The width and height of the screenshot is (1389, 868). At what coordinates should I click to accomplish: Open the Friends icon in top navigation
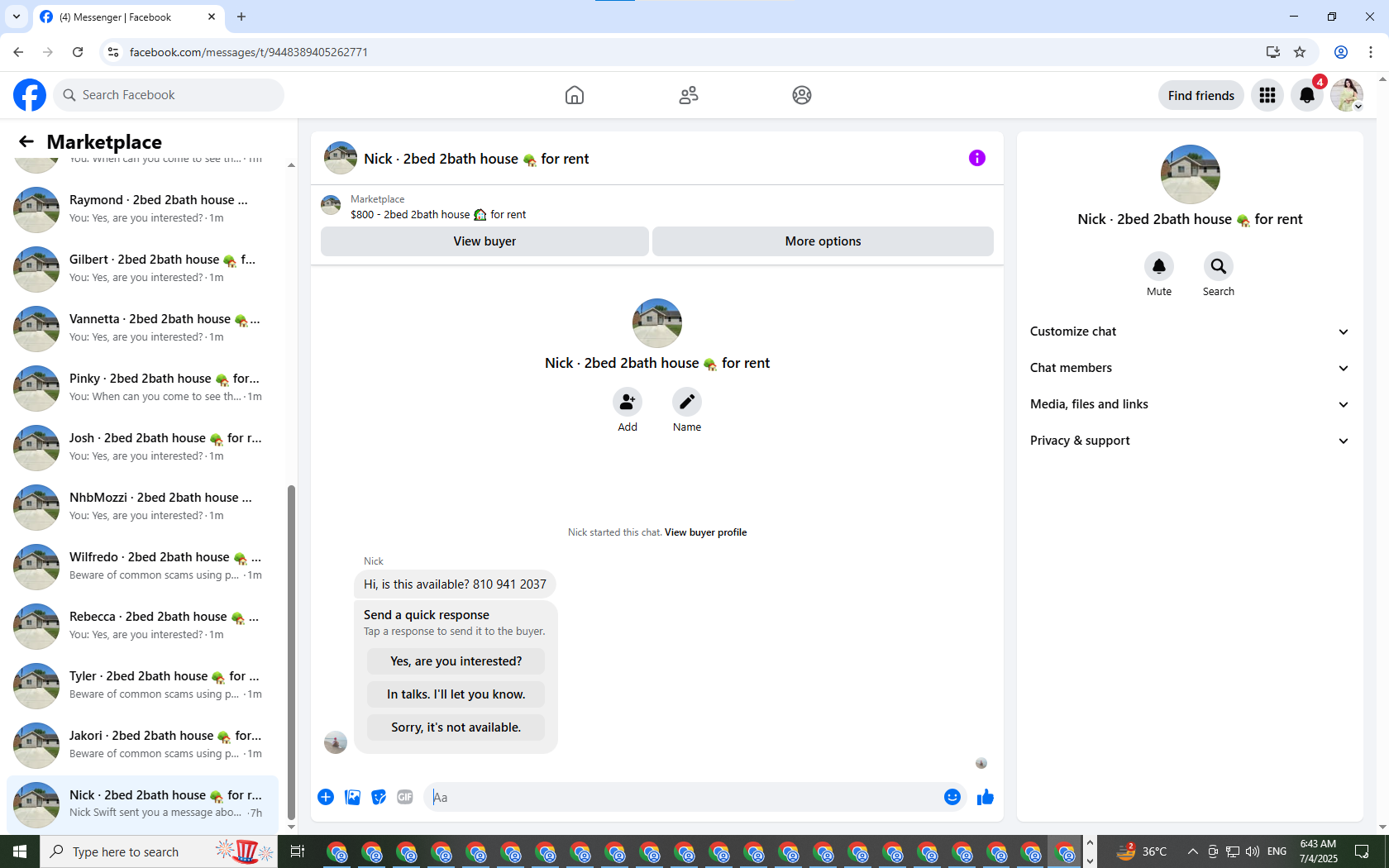click(x=689, y=95)
